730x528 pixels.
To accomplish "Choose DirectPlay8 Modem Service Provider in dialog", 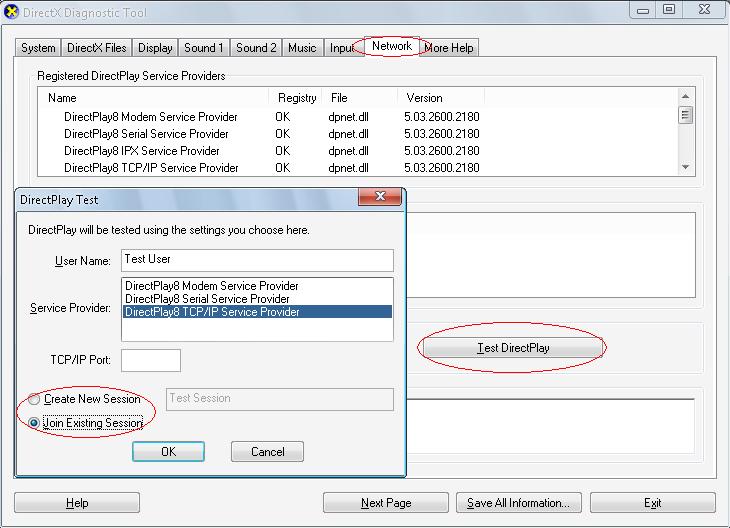I will pos(257,285).
